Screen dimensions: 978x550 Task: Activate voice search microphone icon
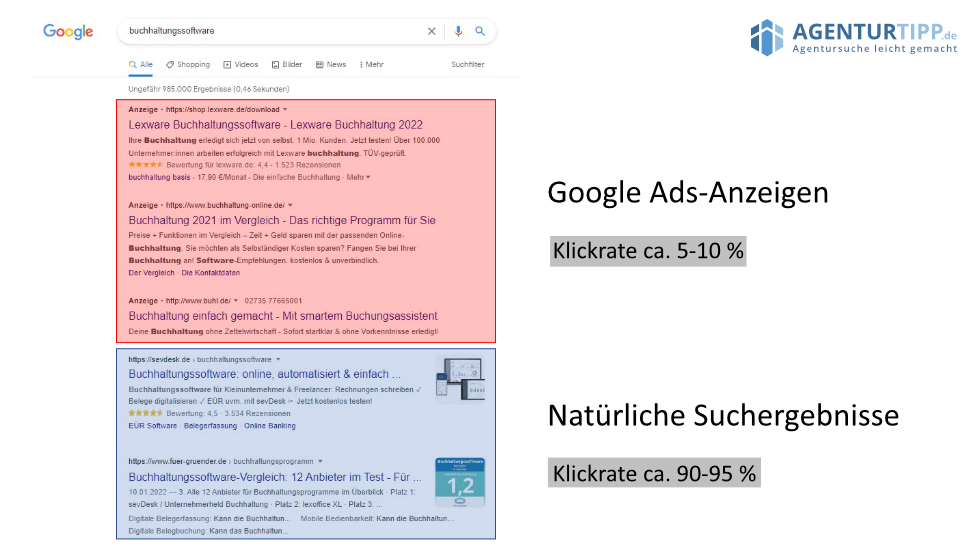coord(458,31)
